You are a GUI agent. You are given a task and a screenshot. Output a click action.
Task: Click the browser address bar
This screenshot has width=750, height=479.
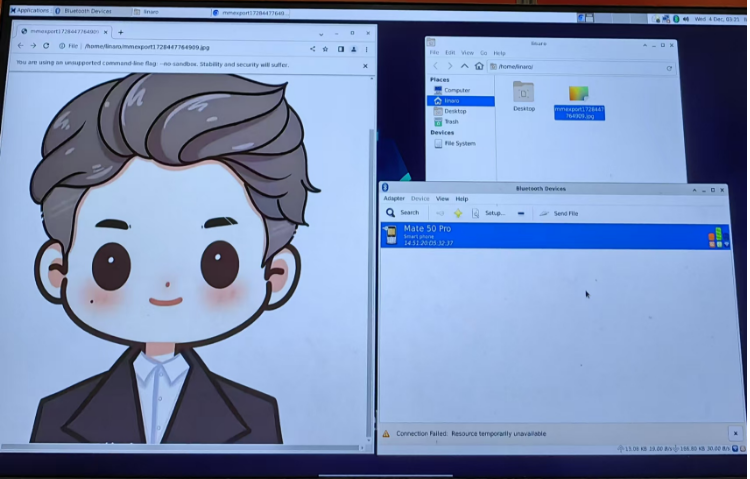[180, 46]
